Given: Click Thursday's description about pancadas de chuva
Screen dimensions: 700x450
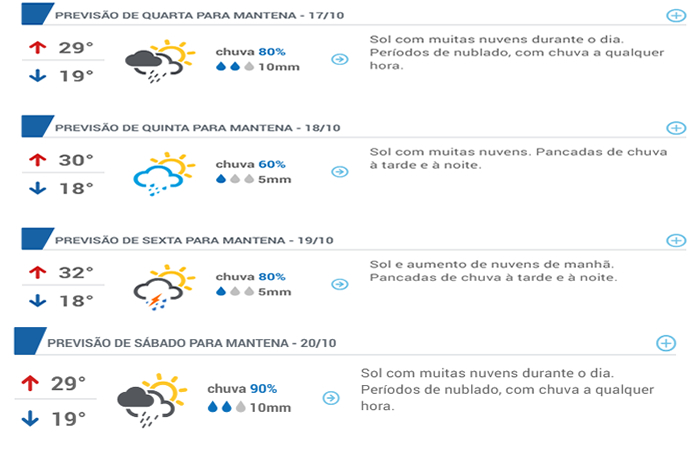Looking at the screenshot, I should tap(518, 158).
